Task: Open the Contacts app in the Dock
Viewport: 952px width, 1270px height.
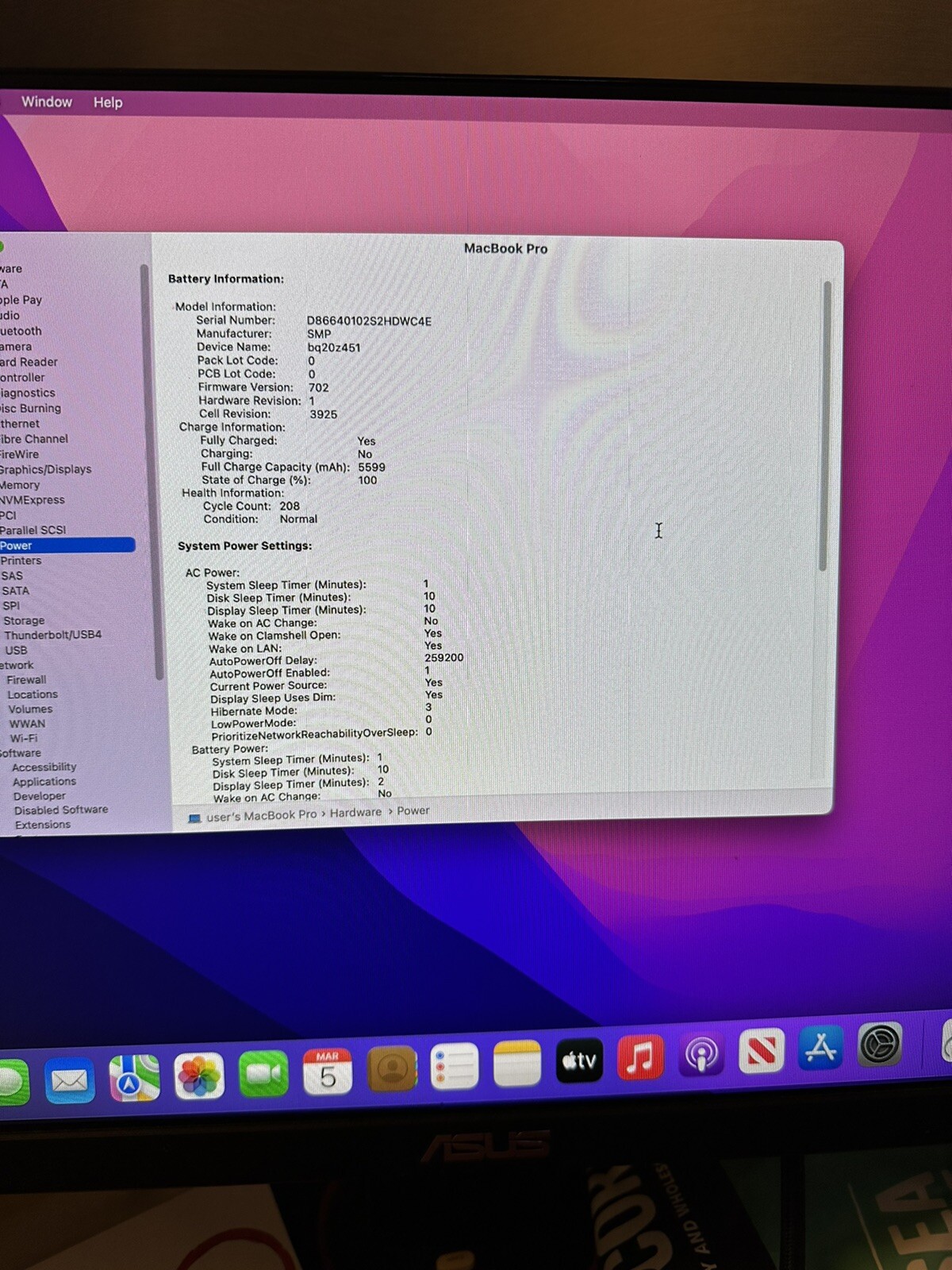Action: (x=391, y=1068)
